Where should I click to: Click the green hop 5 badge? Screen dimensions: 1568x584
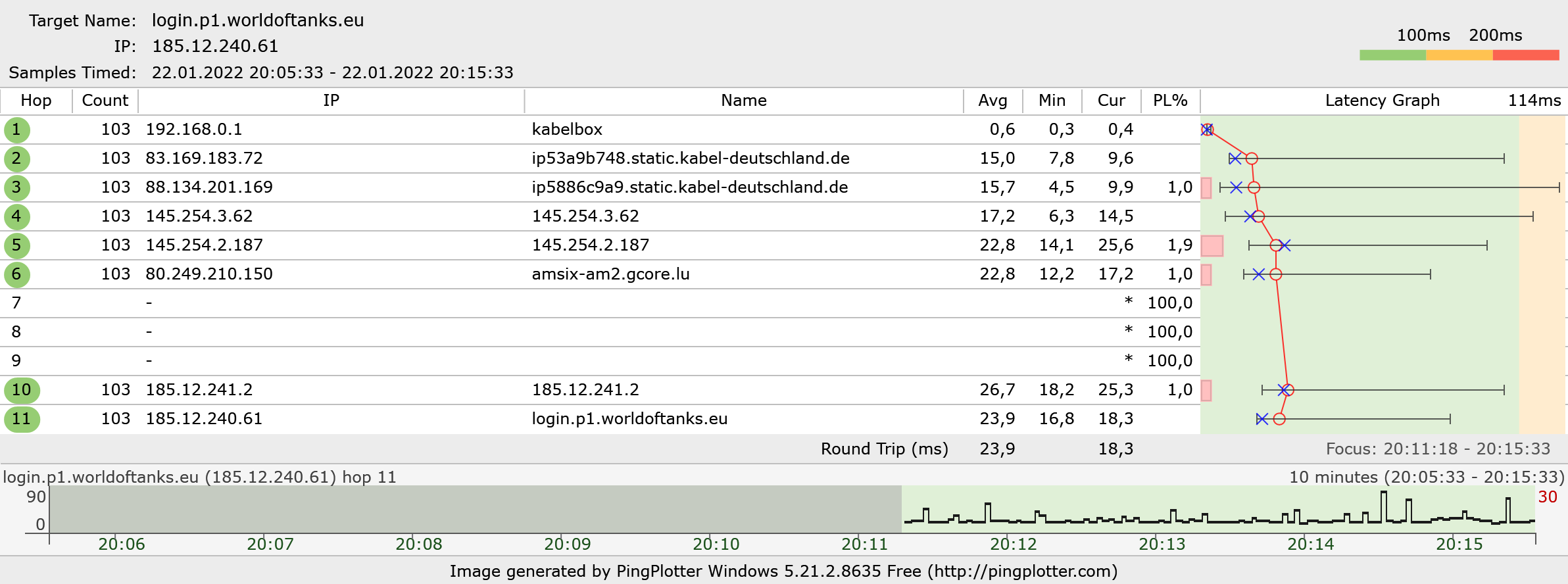(x=16, y=245)
